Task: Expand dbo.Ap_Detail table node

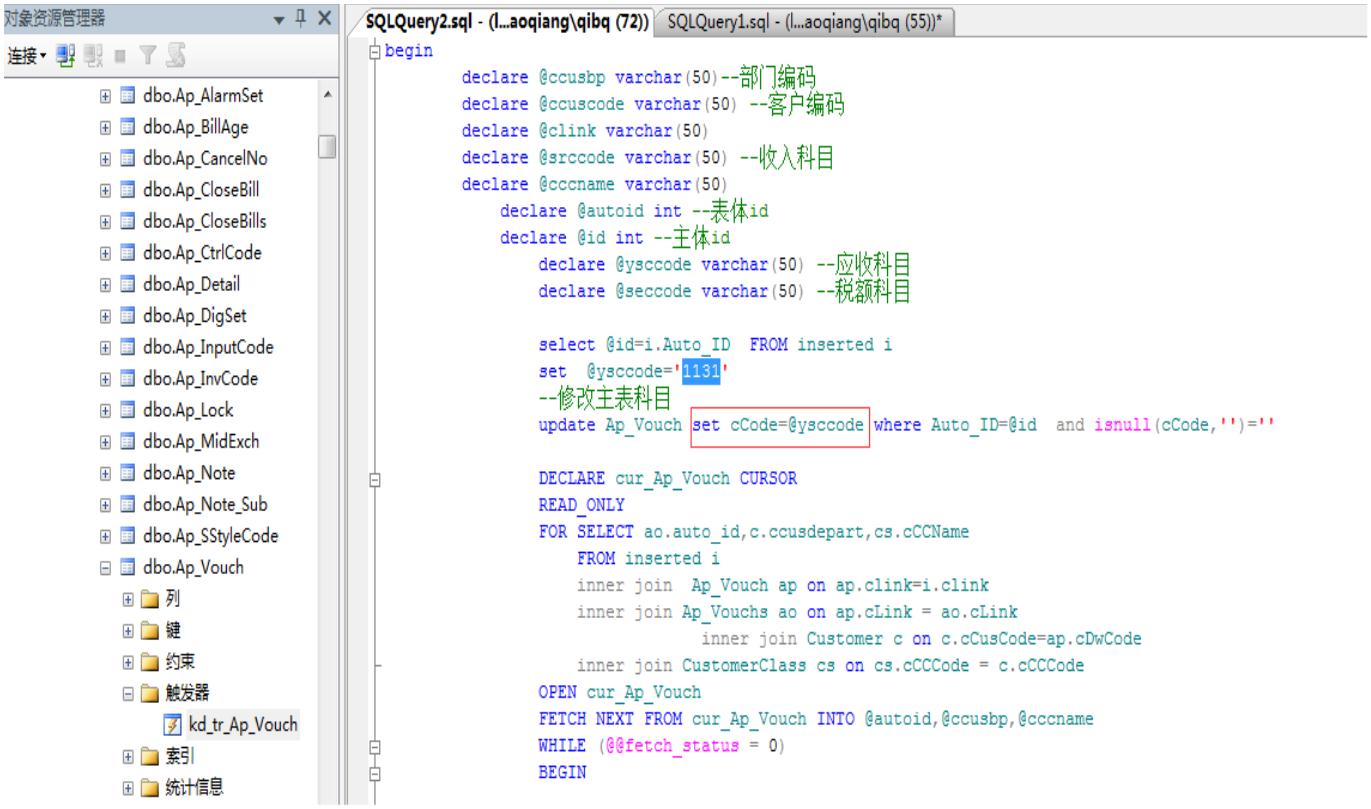Action: tap(105, 285)
